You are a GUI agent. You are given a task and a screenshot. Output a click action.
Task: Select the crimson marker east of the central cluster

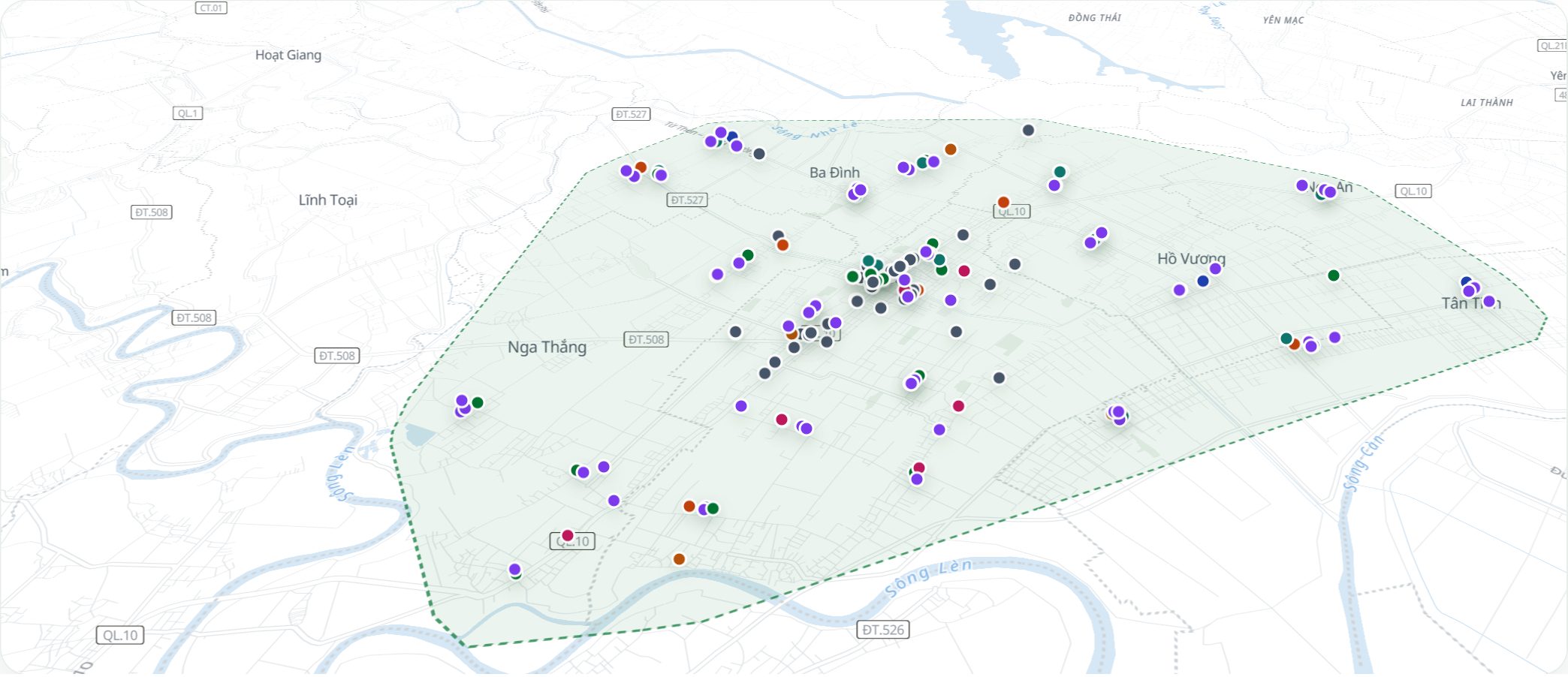click(x=964, y=270)
